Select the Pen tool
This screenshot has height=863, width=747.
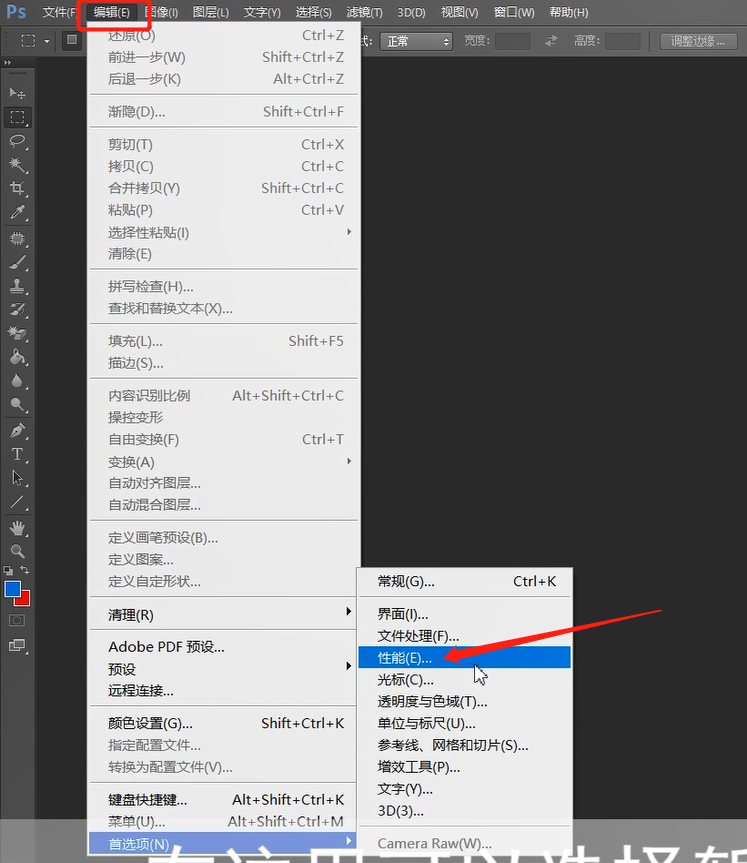(x=17, y=430)
